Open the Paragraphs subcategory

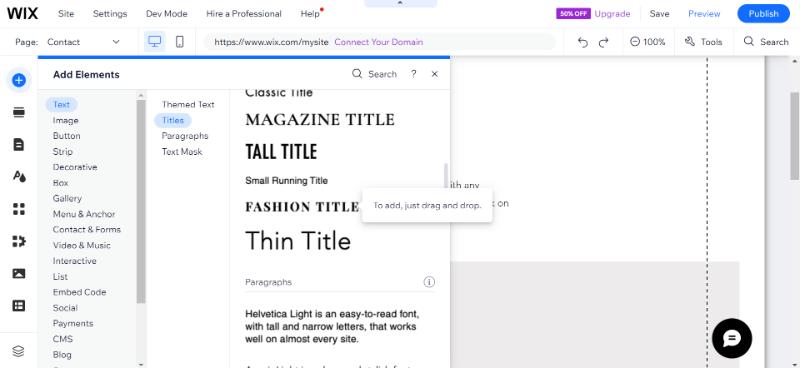coord(185,136)
